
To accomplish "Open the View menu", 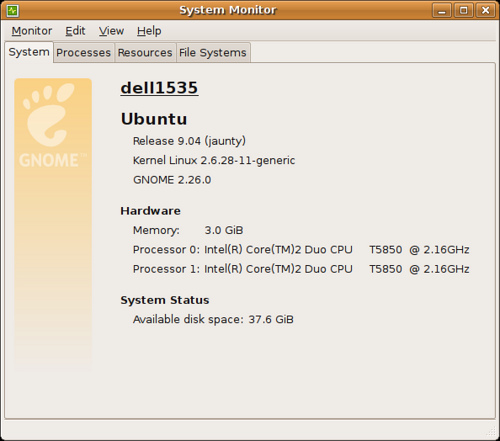I will tap(111, 31).
